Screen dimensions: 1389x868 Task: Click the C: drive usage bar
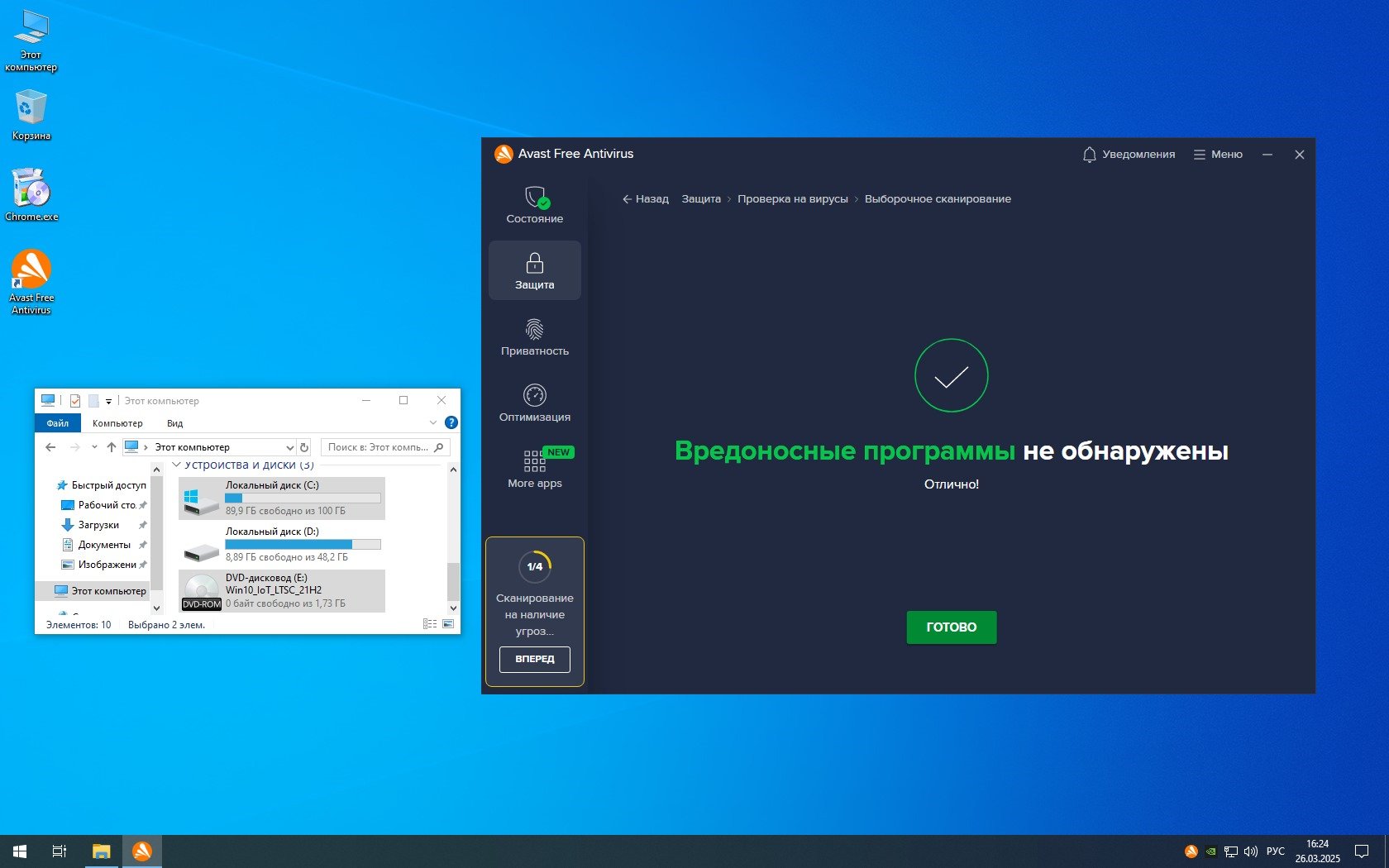tap(303, 498)
